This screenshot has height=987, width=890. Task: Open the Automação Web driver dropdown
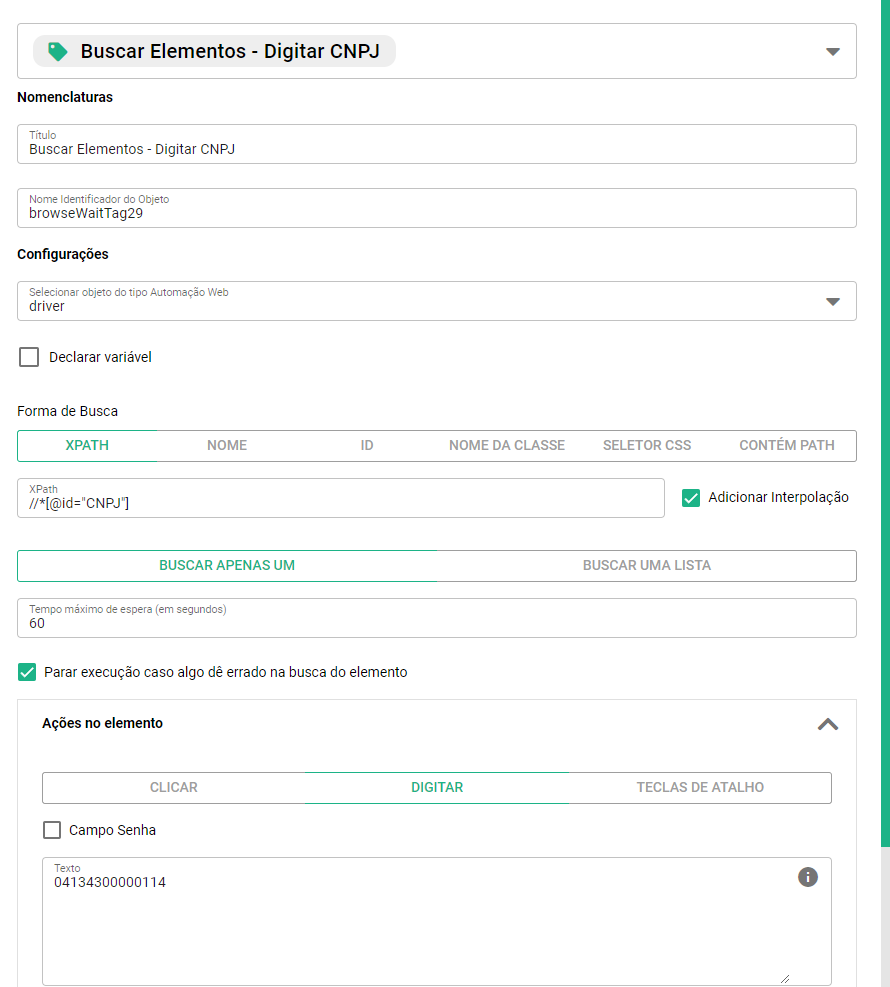pos(832,302)
